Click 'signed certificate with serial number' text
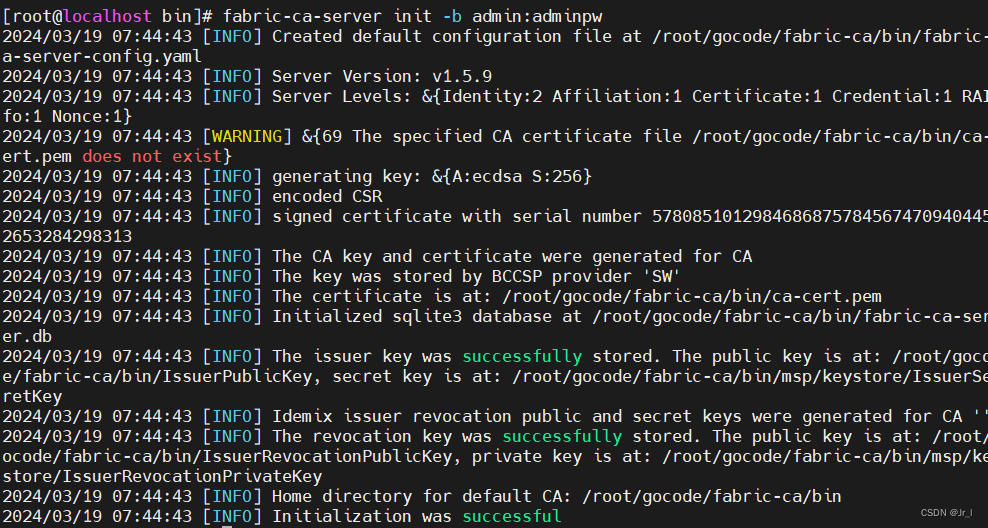Screen dimensions: 988x528 pos(457,216)
